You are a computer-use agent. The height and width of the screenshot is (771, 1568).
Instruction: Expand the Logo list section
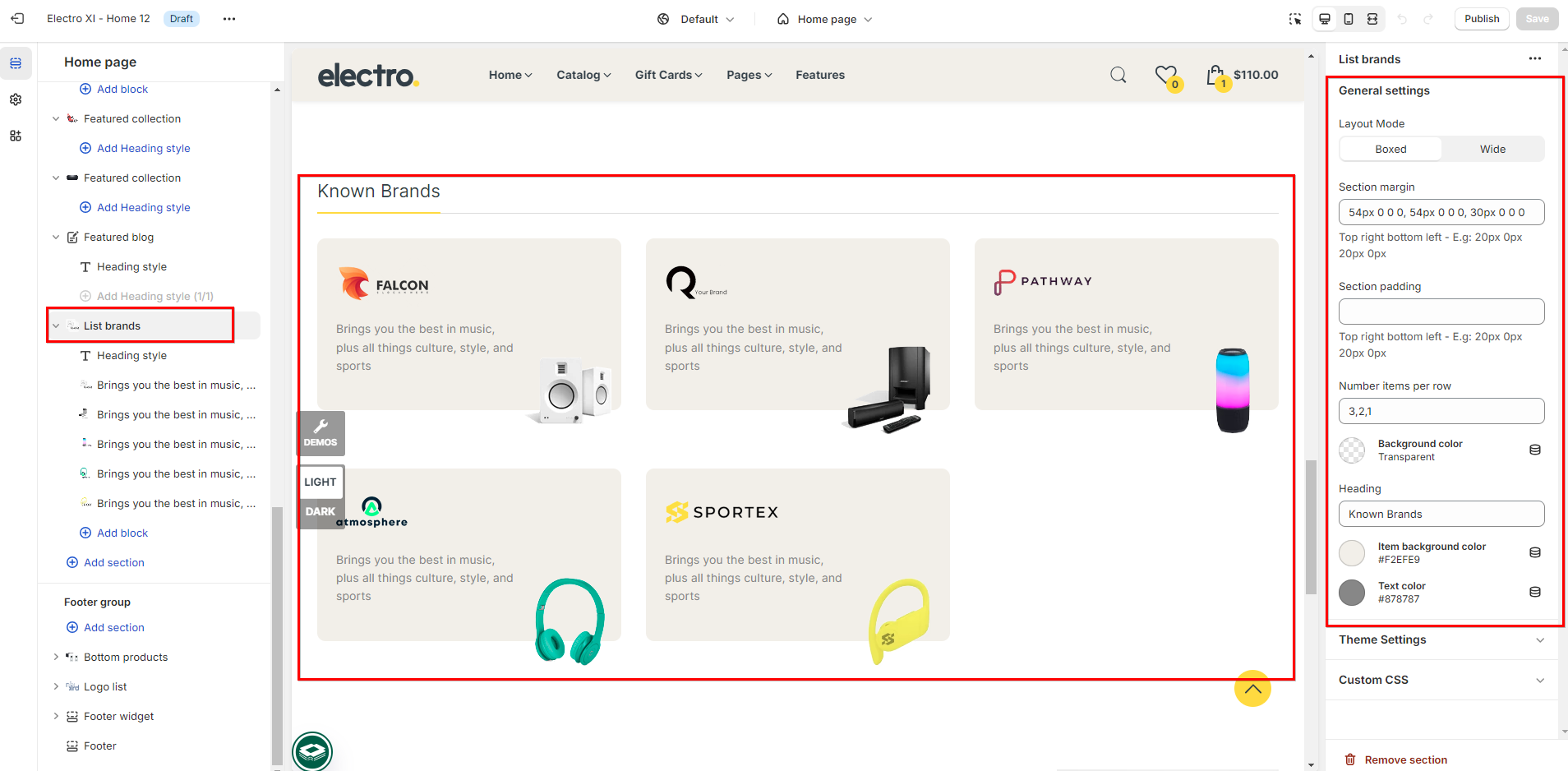click(x=56, y=686)
